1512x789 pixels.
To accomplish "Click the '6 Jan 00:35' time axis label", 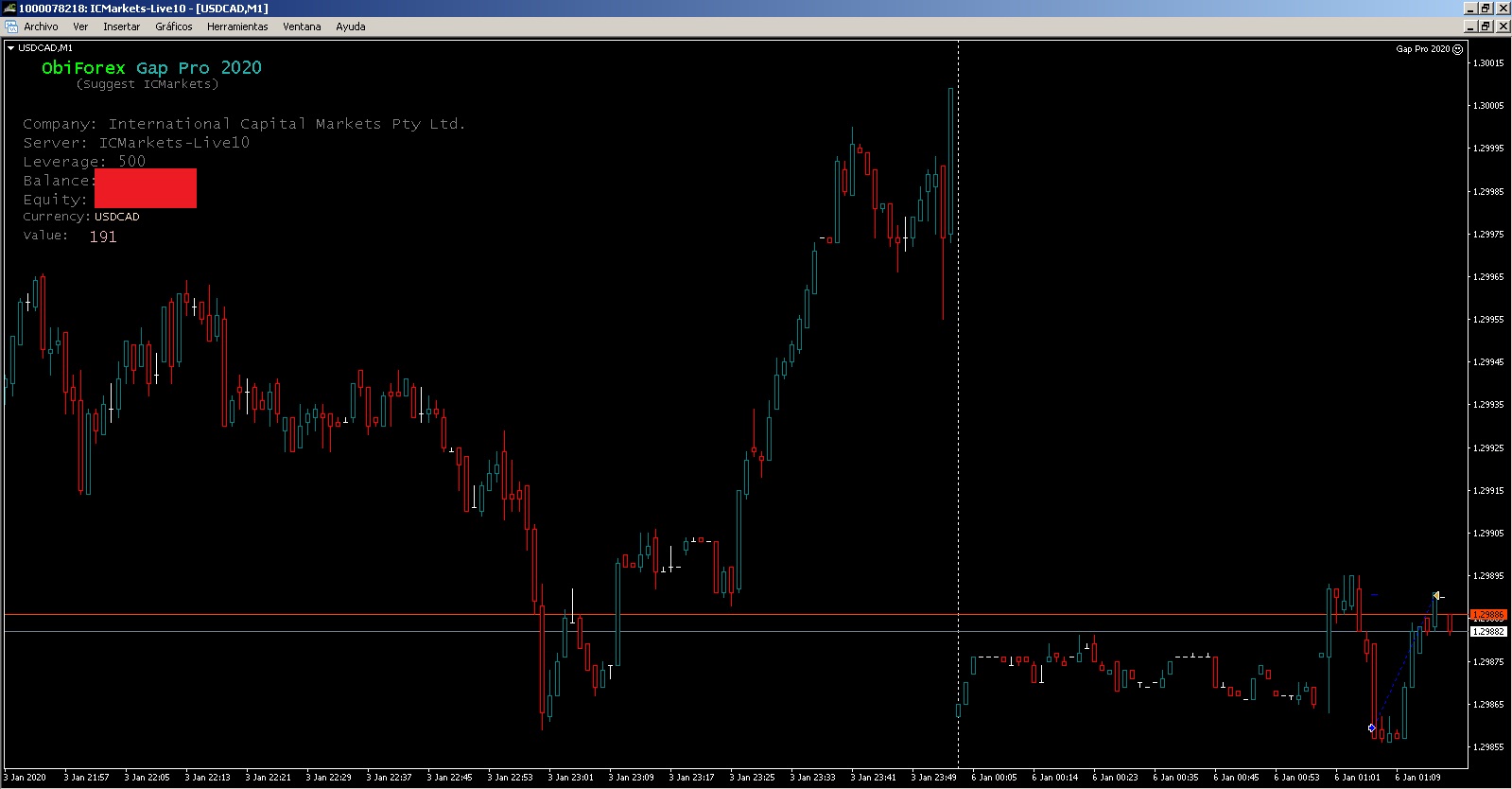I will coord(1175,778).
